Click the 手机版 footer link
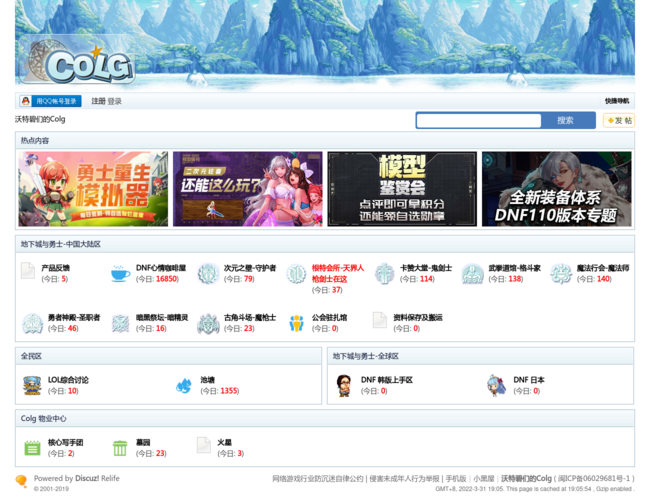650x500 pixels. 456,478
